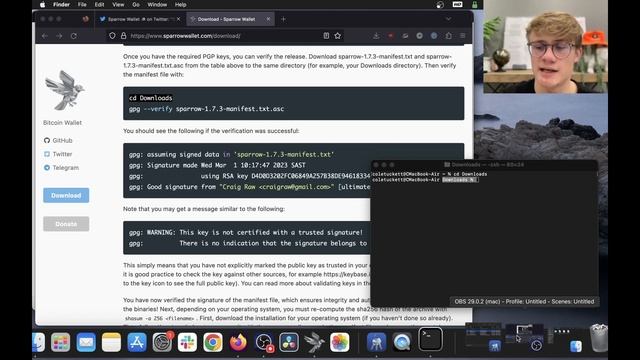Click the gpg --verify command line
Viewport: 640px width, 360px height.
(x=206, y=109)
